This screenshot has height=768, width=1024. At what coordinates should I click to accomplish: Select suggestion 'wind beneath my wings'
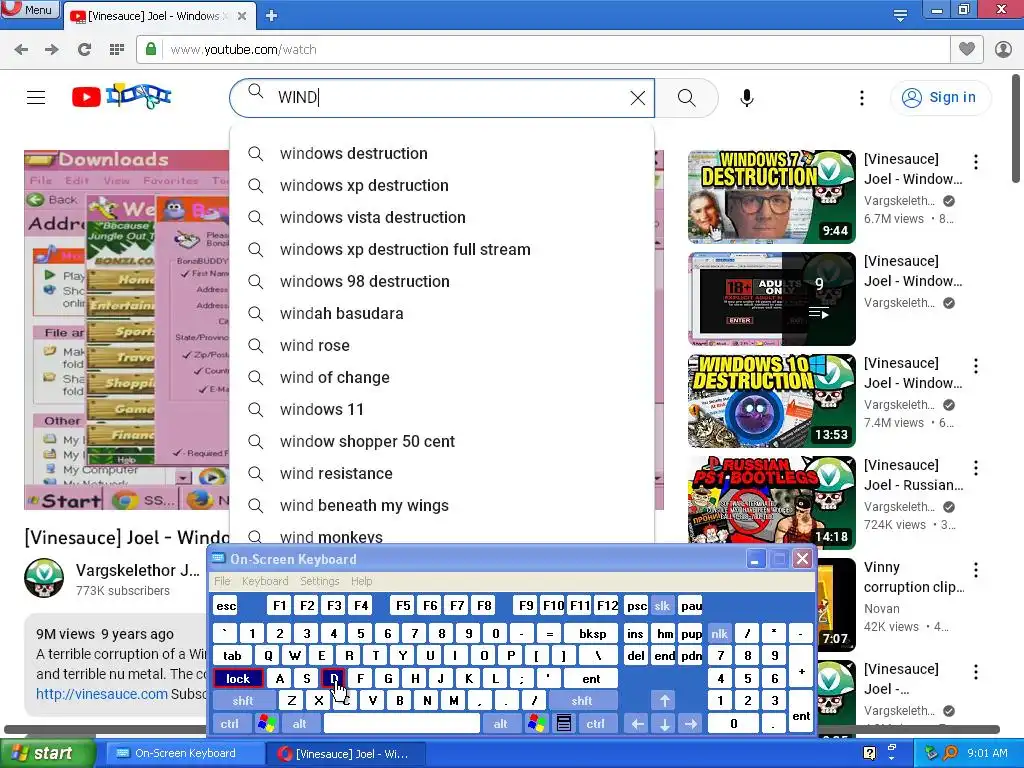tap(442, 505)
